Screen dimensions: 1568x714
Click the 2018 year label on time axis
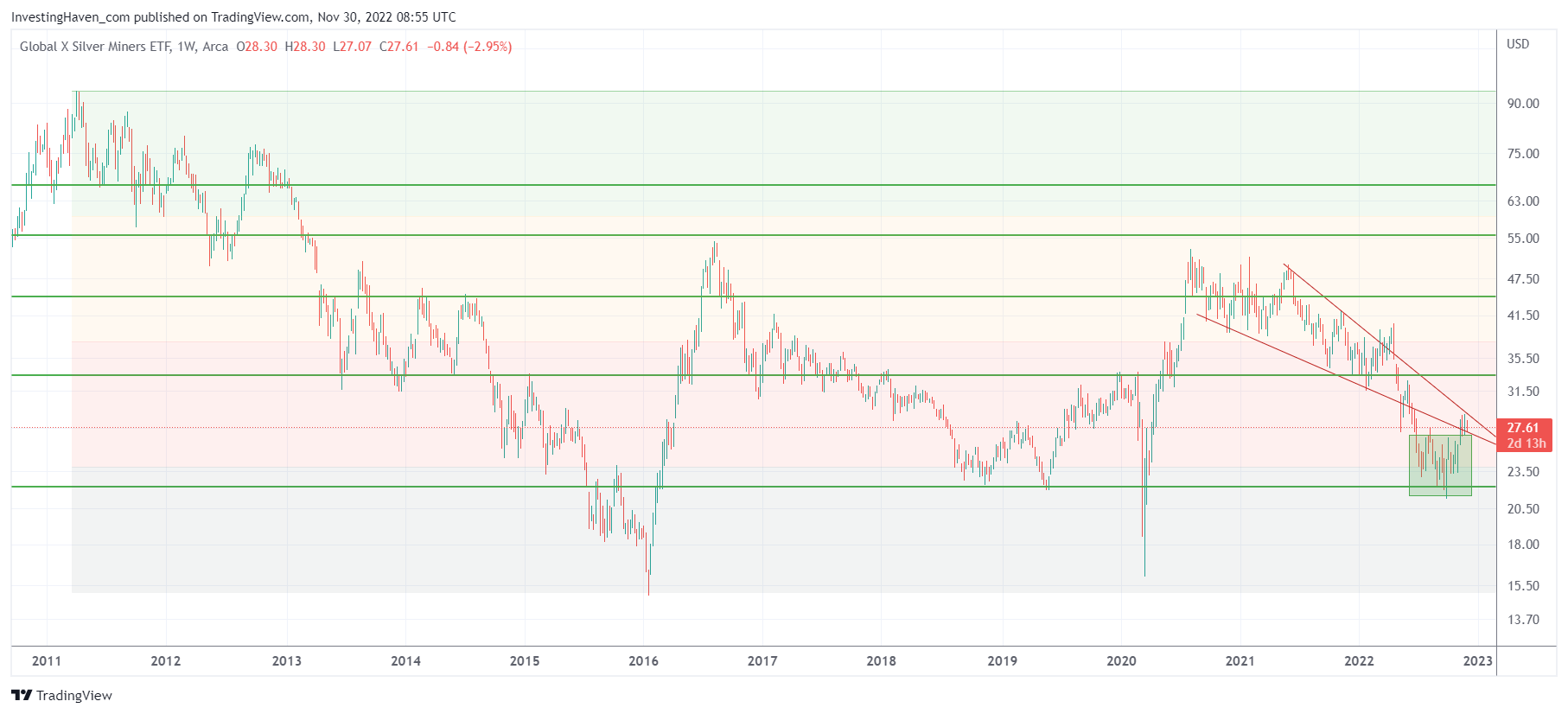[x=882, y=661]
